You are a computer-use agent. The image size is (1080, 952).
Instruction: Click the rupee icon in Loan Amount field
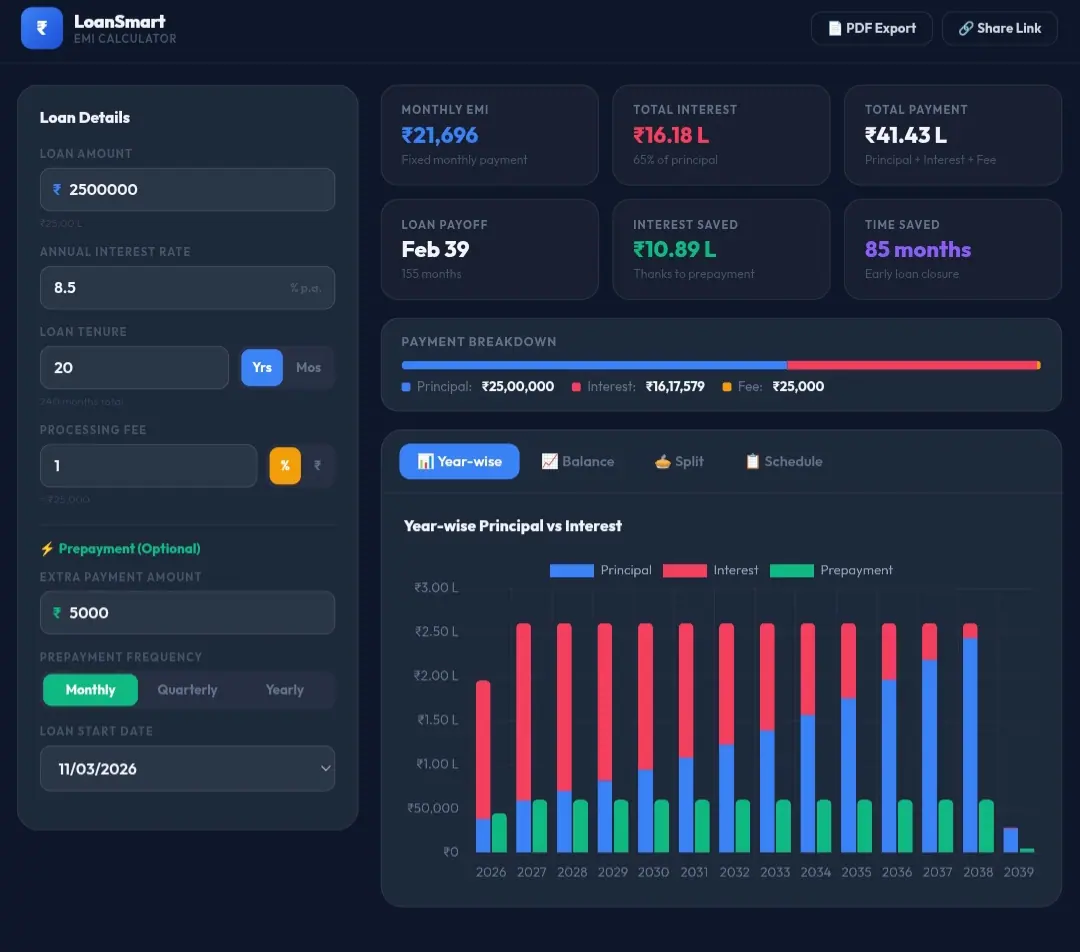click(x=58, y=189)
